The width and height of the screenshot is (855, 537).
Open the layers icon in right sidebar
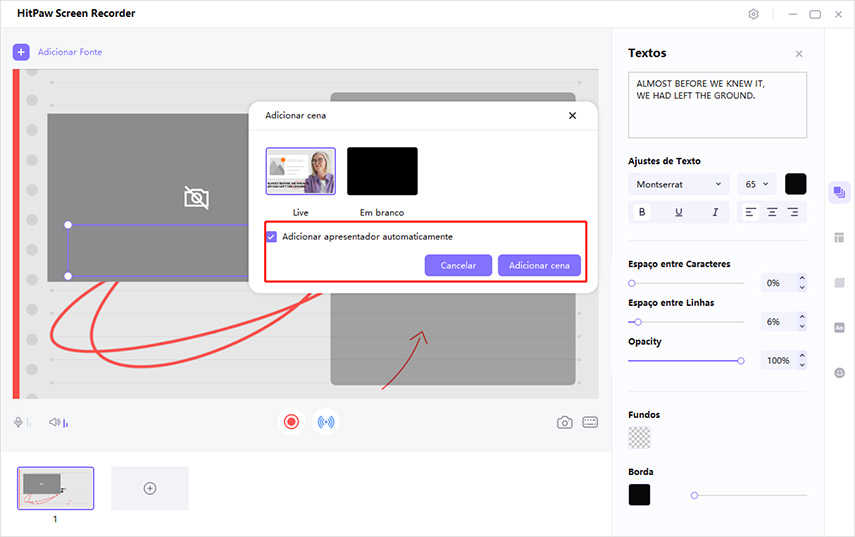pos(839,192)
